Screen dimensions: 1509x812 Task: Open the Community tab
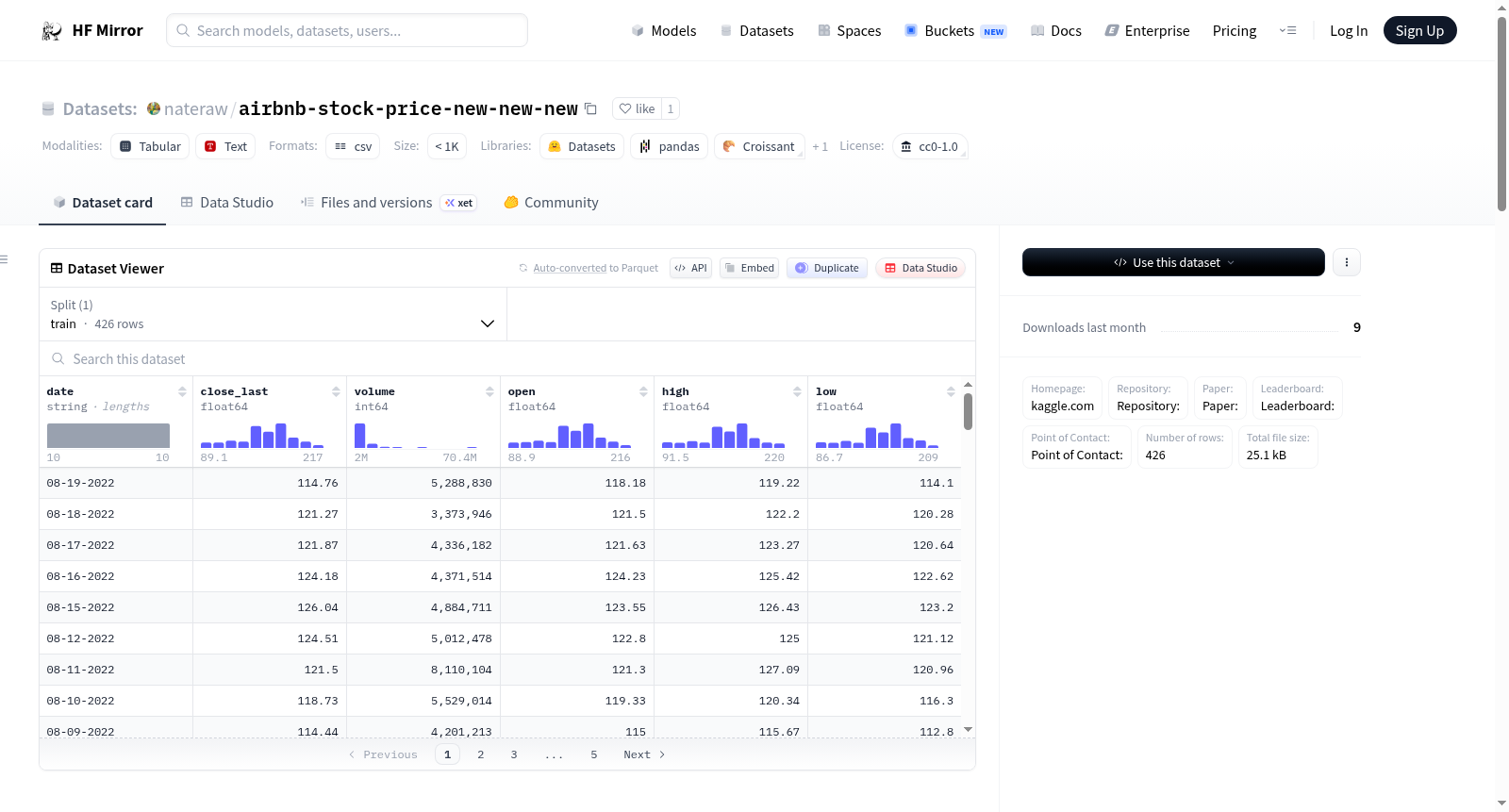[551, 203]
